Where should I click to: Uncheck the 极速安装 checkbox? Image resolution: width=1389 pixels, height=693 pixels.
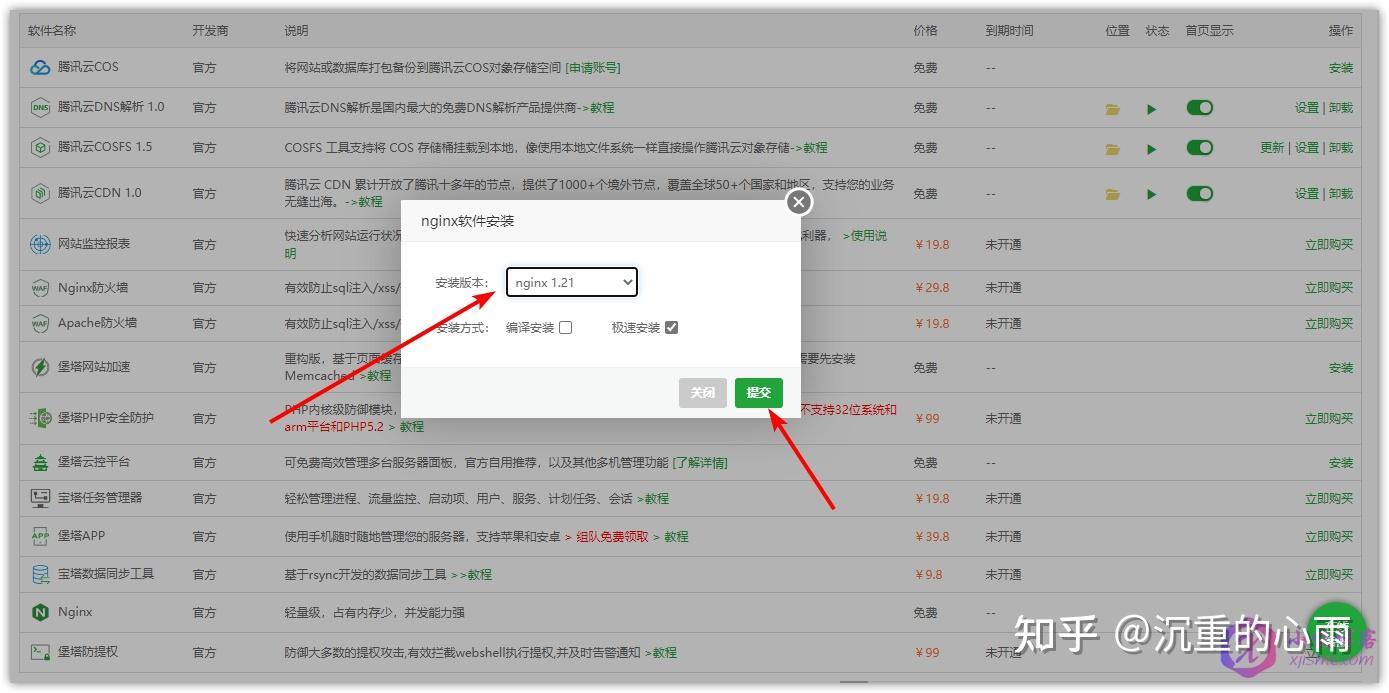671,327
